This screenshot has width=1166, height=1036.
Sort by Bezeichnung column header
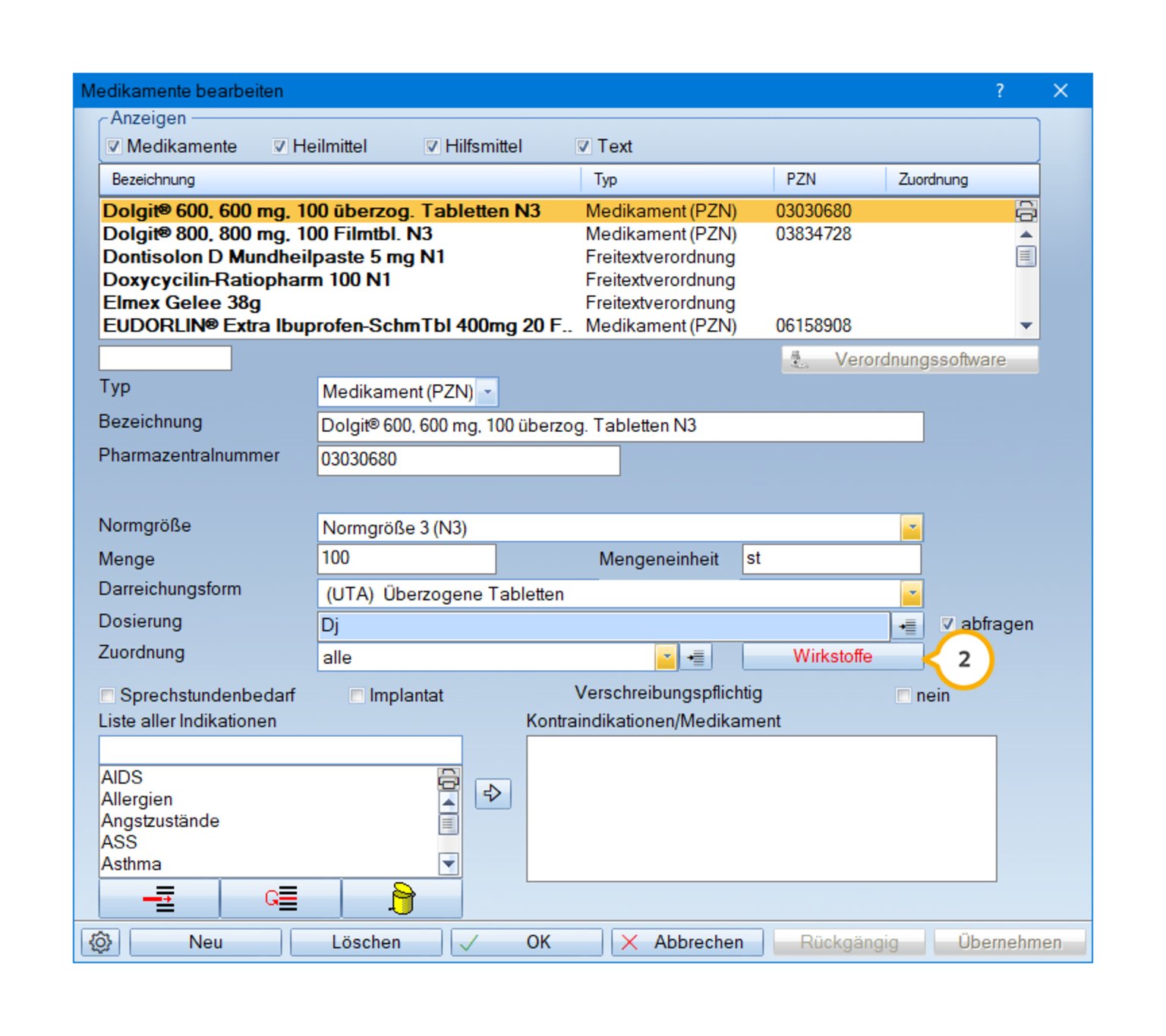340,180
